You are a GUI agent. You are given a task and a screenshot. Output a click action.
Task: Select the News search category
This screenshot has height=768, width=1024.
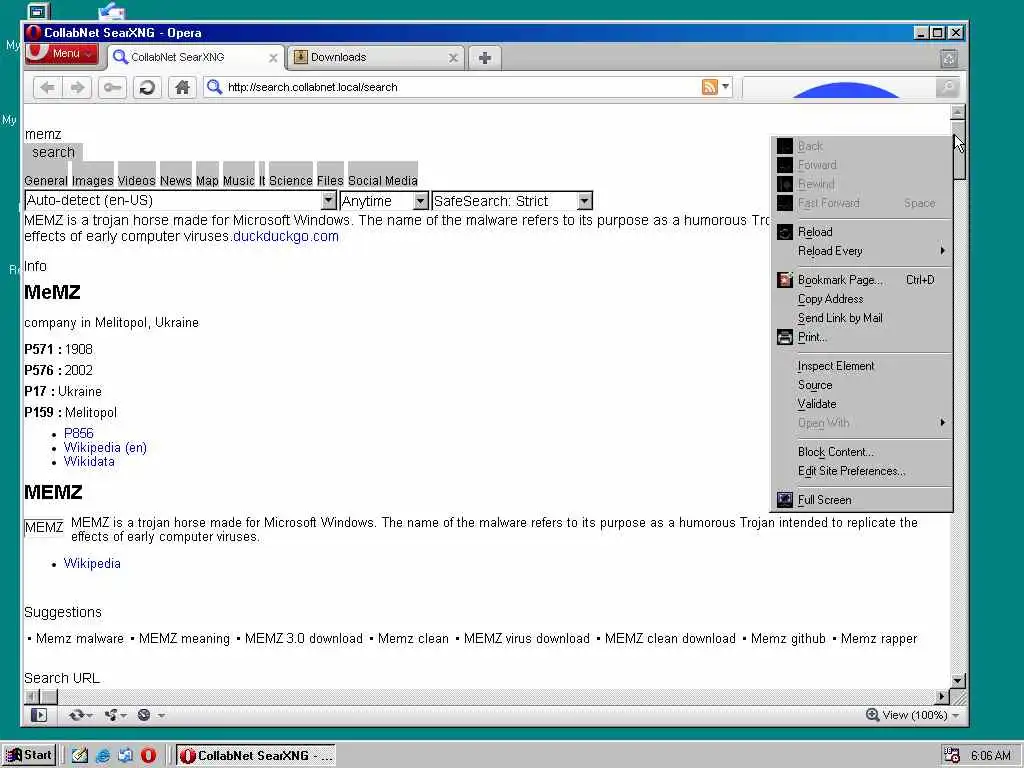(176, 180)
